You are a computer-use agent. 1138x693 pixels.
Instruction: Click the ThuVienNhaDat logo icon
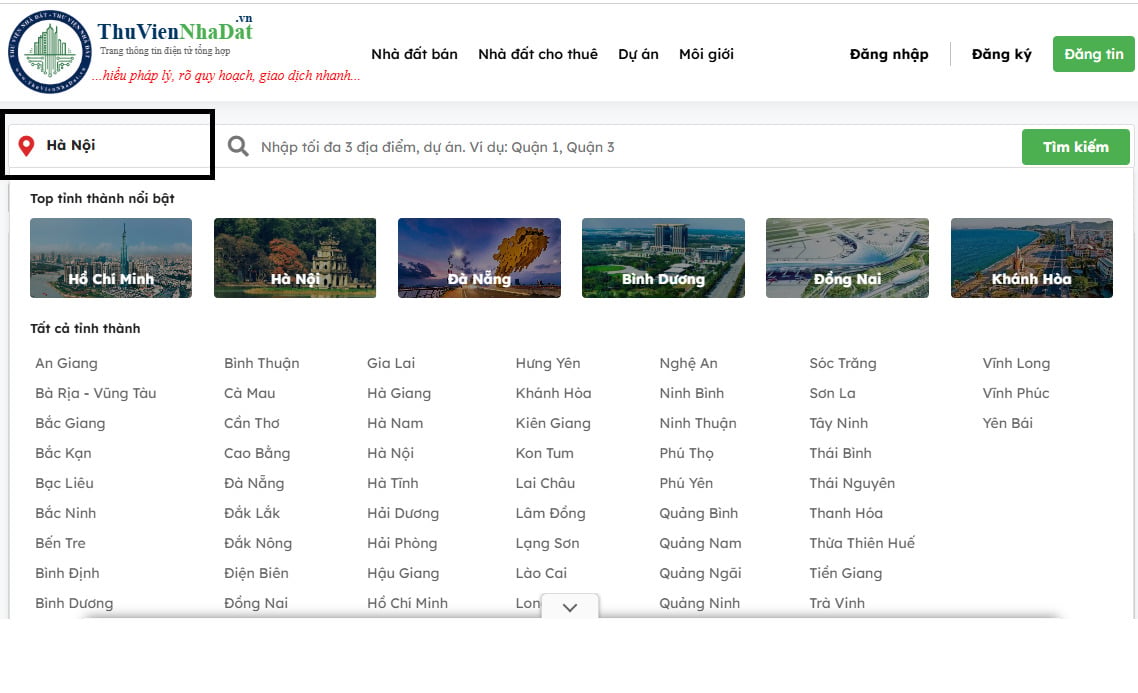(x=48, y=52)
